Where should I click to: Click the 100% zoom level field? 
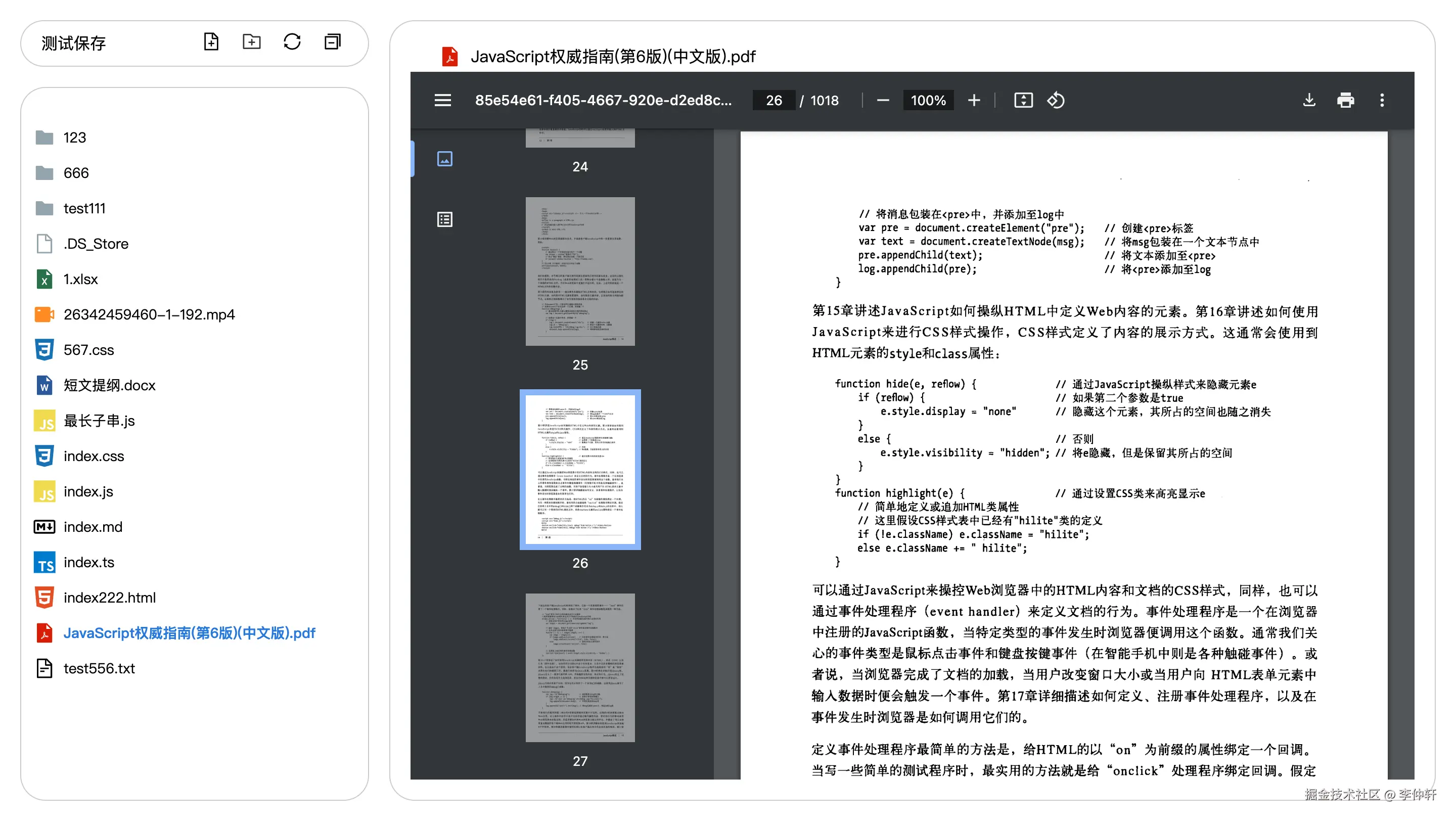click(928, 101)
